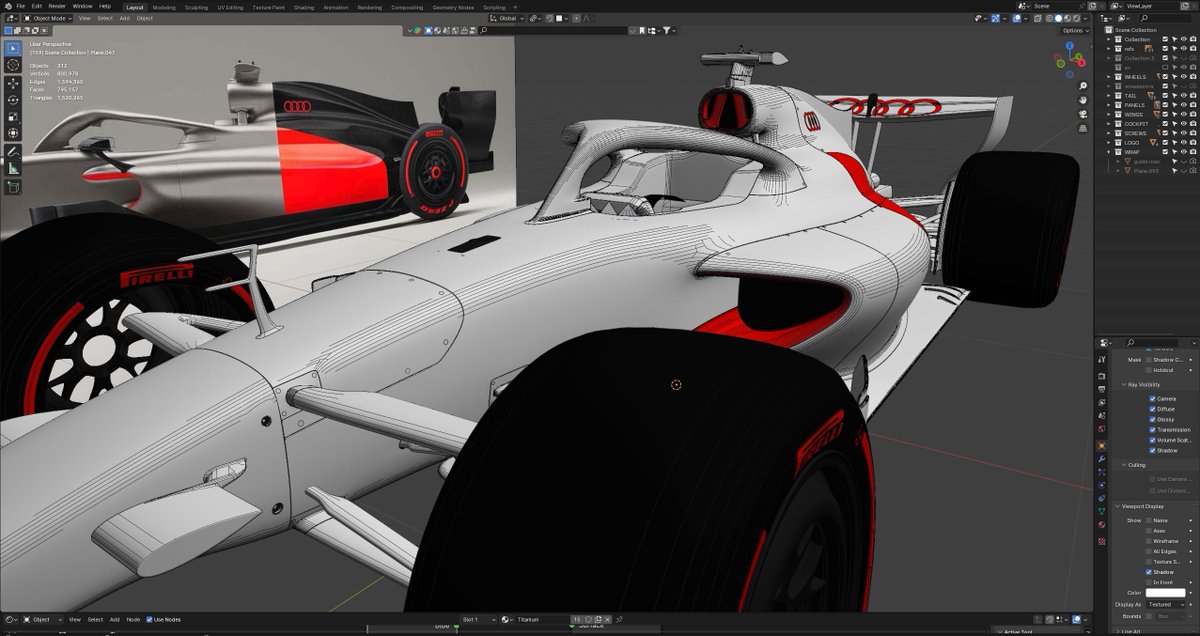Uncheck Glossy ray visibility
The width and height of the screenshot is (1200, 636).
click(1152, 419)
